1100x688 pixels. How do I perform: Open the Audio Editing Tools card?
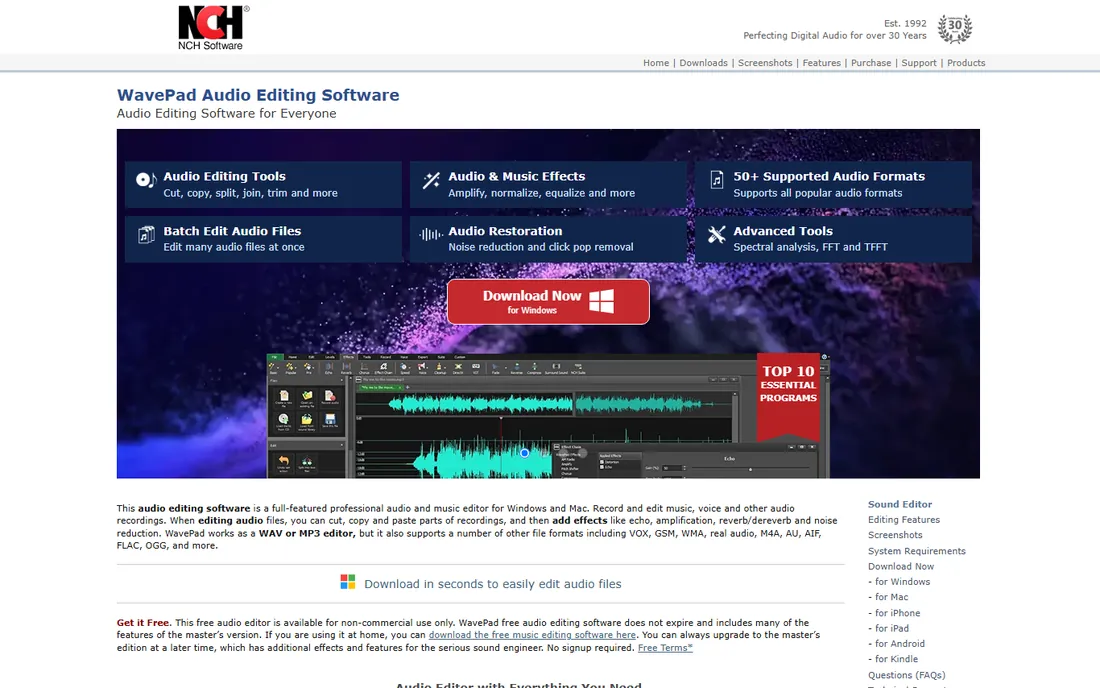263,184
